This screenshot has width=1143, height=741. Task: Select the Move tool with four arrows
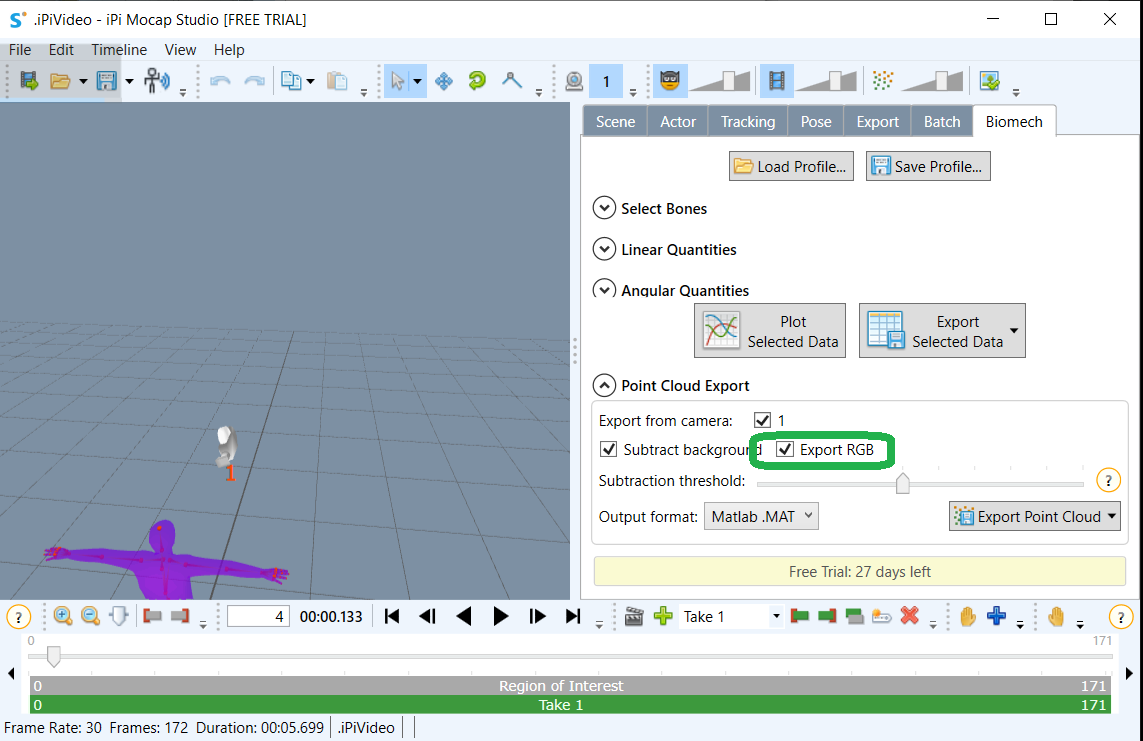[444, 81]
